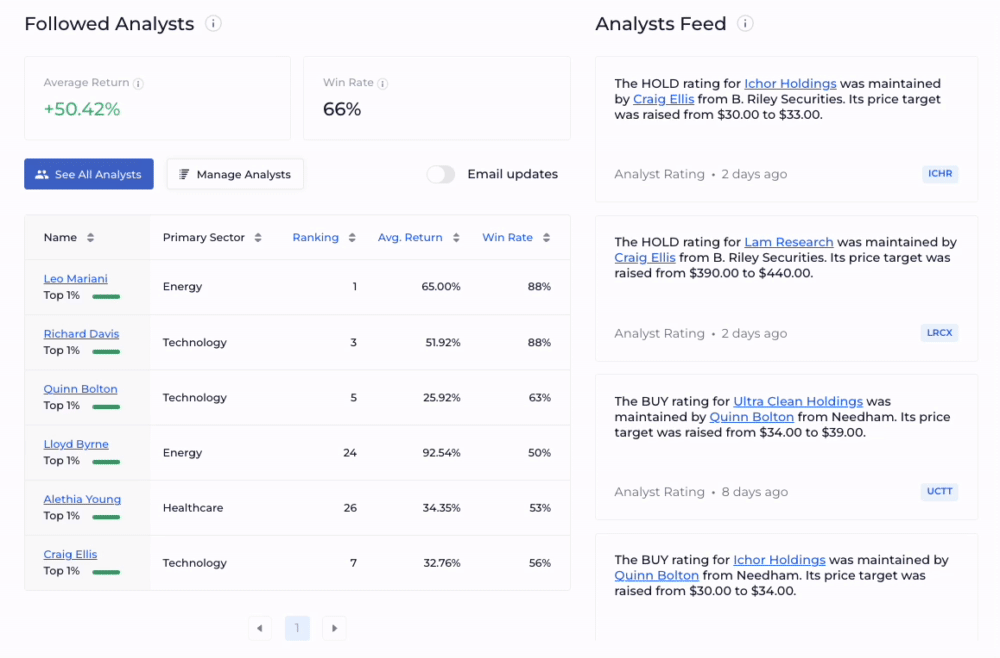Open Lam Research link in feed
Screen dimensions: 1000x658
pos(789,242)
